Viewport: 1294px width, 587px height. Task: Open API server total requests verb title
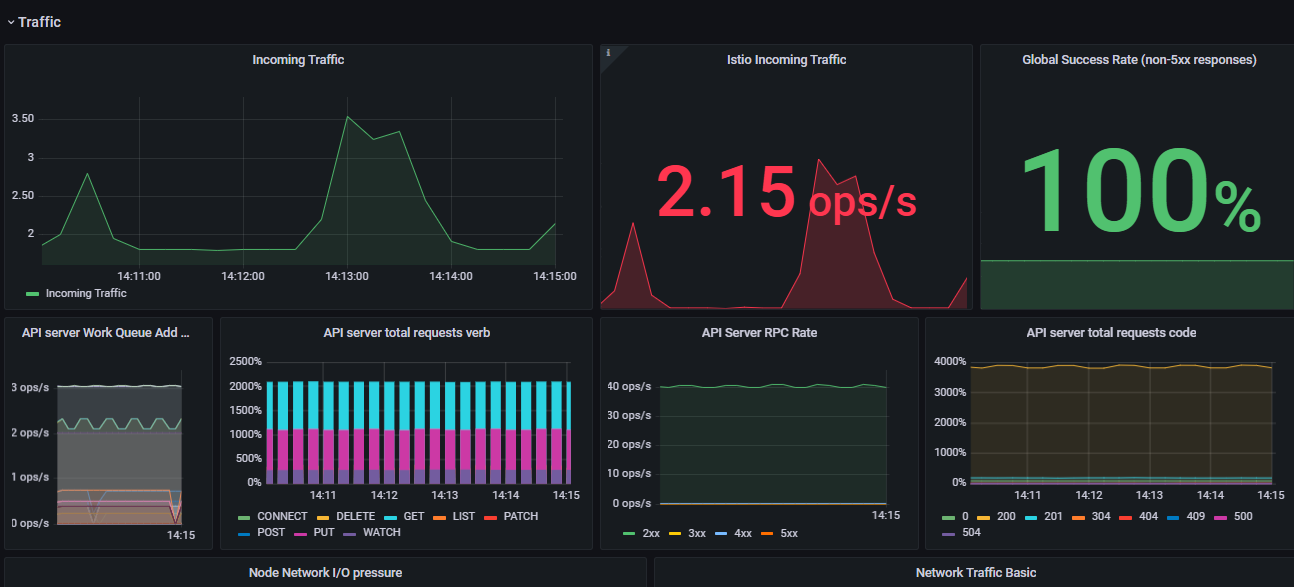407,333
